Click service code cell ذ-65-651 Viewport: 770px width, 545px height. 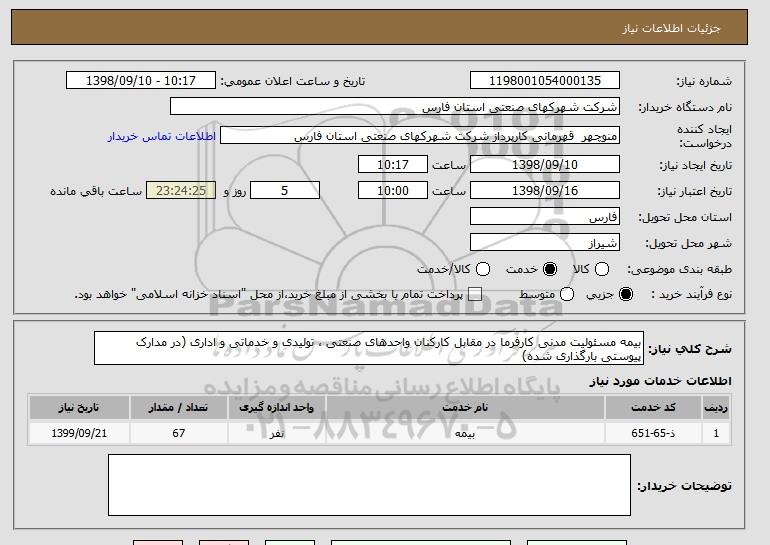(x=654, y=433)
